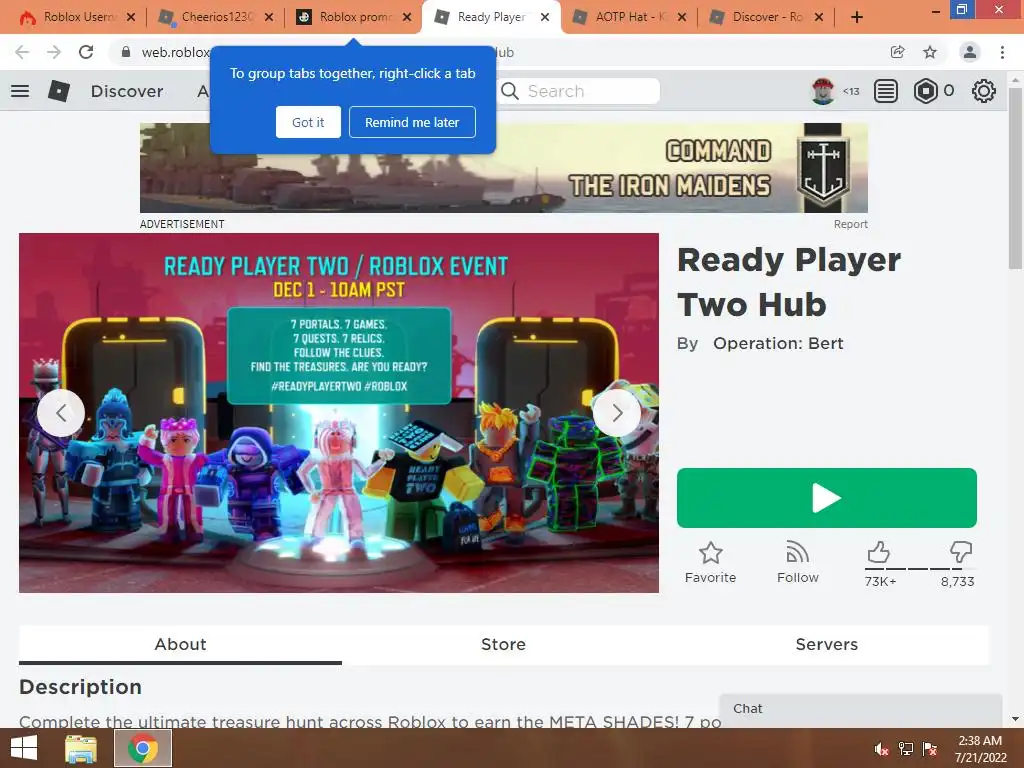
Task: Open the notifications feed icon
Action: [886, 91]
